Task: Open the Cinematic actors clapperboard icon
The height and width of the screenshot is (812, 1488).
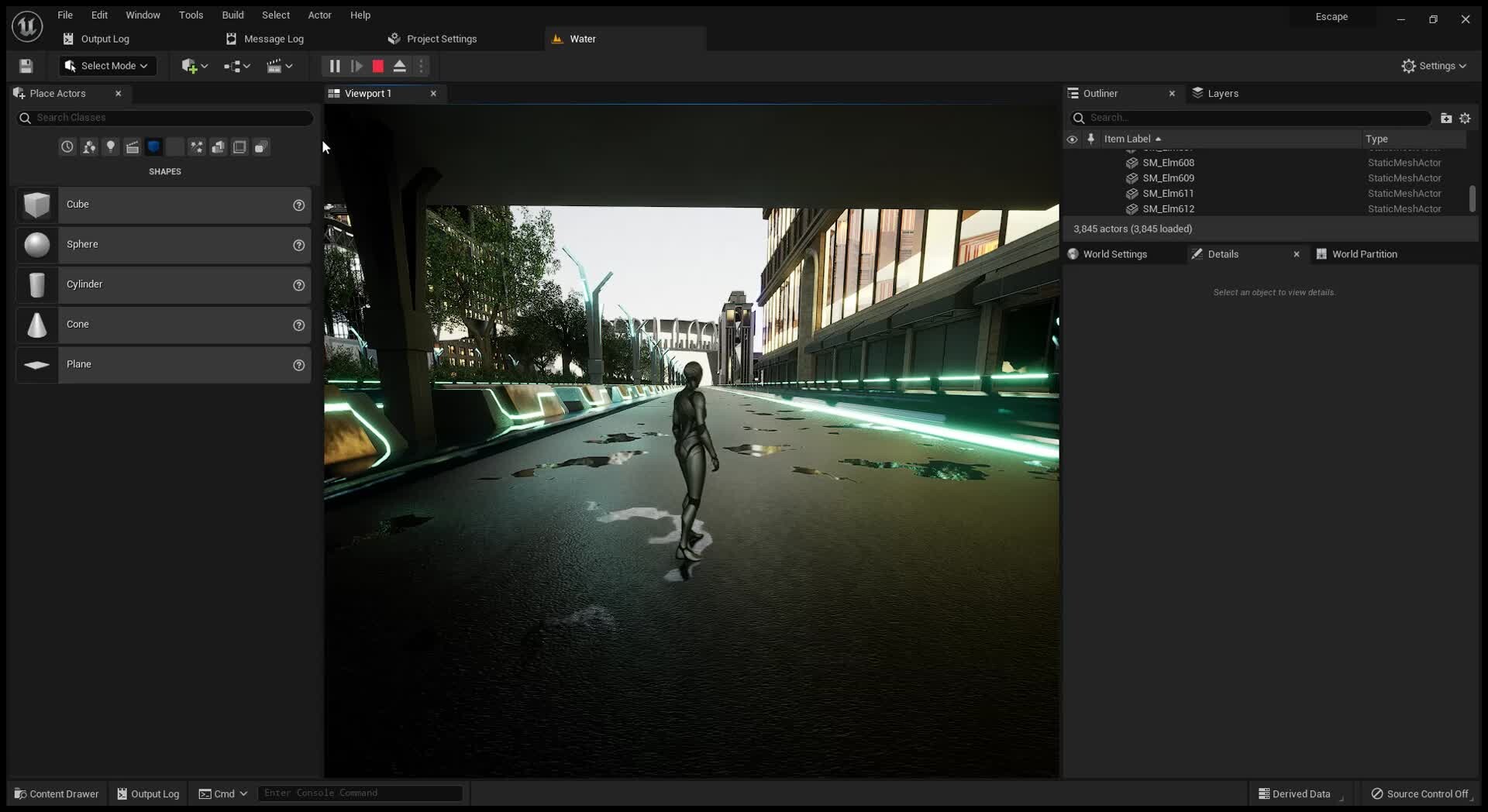Action: point(133,146)
